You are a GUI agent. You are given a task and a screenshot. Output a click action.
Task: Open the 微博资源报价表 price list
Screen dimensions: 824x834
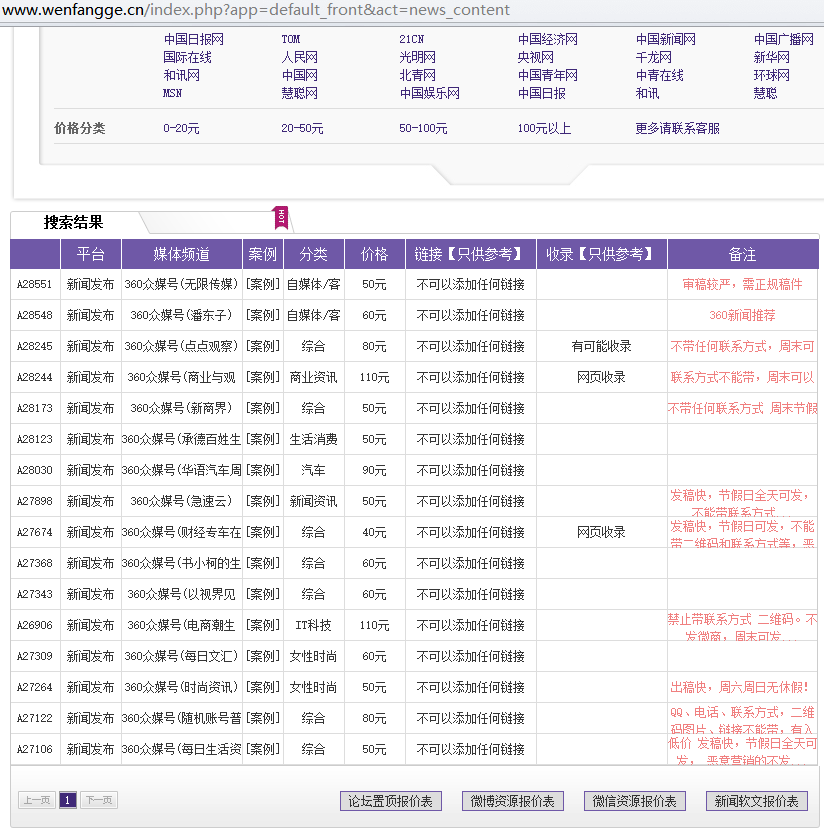(513, 801)
